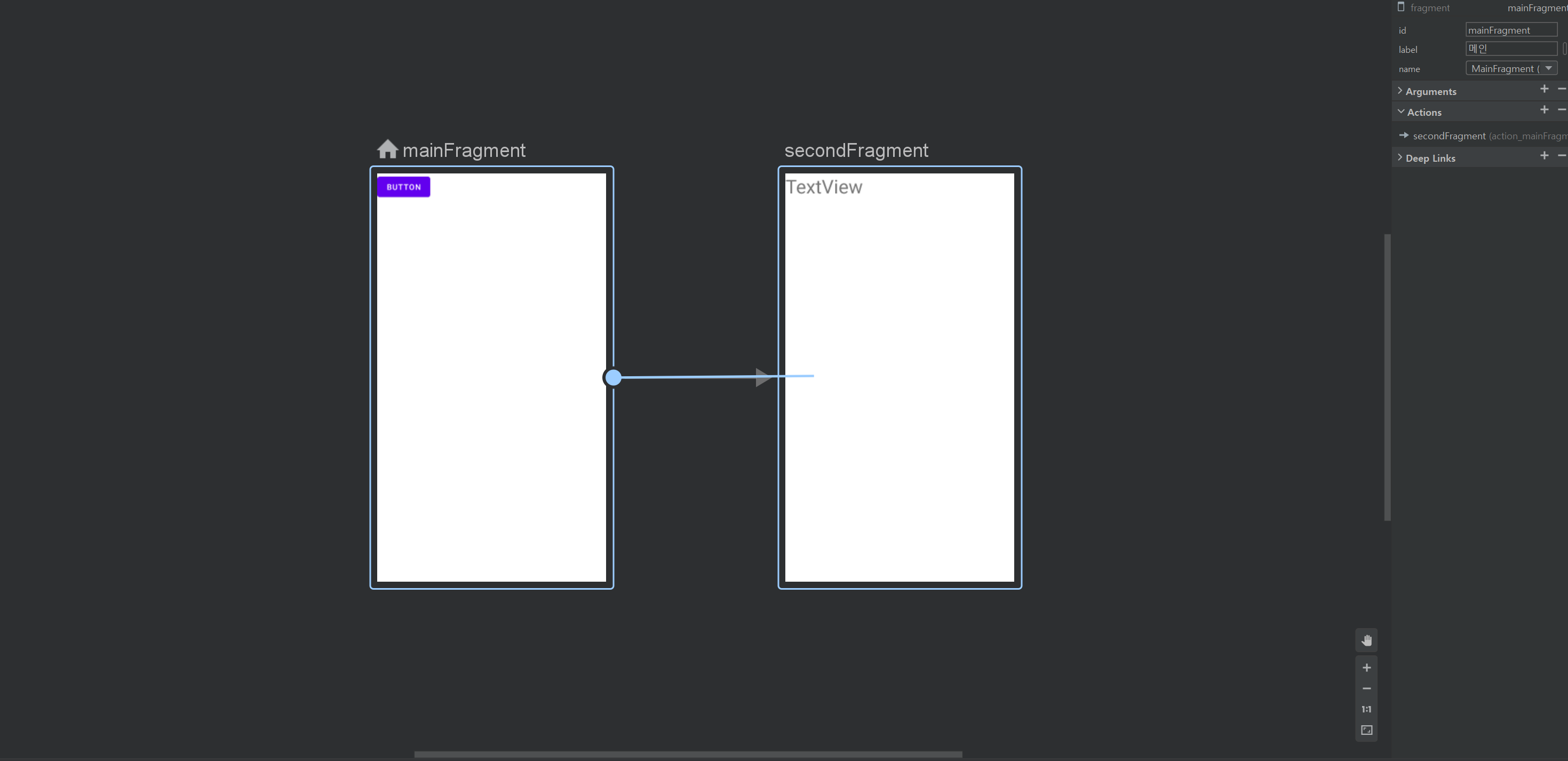The image size is (1568, 761).
Task: Click the zoom to fit screen icon
Action: (x=1366, y=730)
